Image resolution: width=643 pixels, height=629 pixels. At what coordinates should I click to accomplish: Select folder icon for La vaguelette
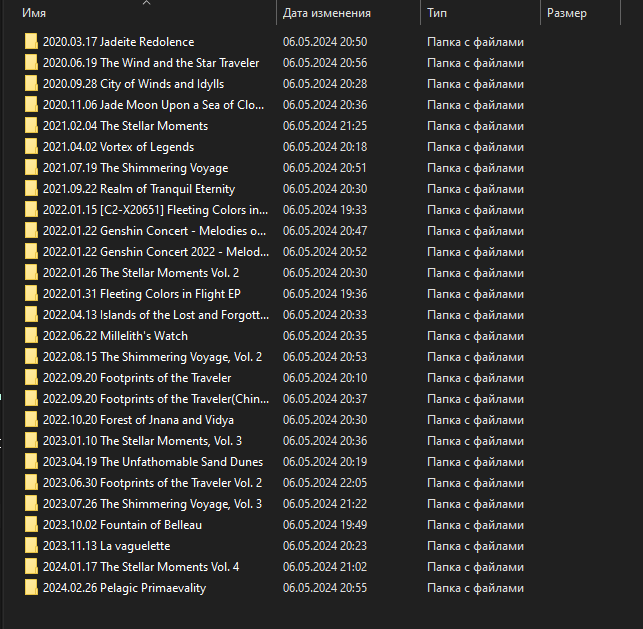click(x=31, y=546)
